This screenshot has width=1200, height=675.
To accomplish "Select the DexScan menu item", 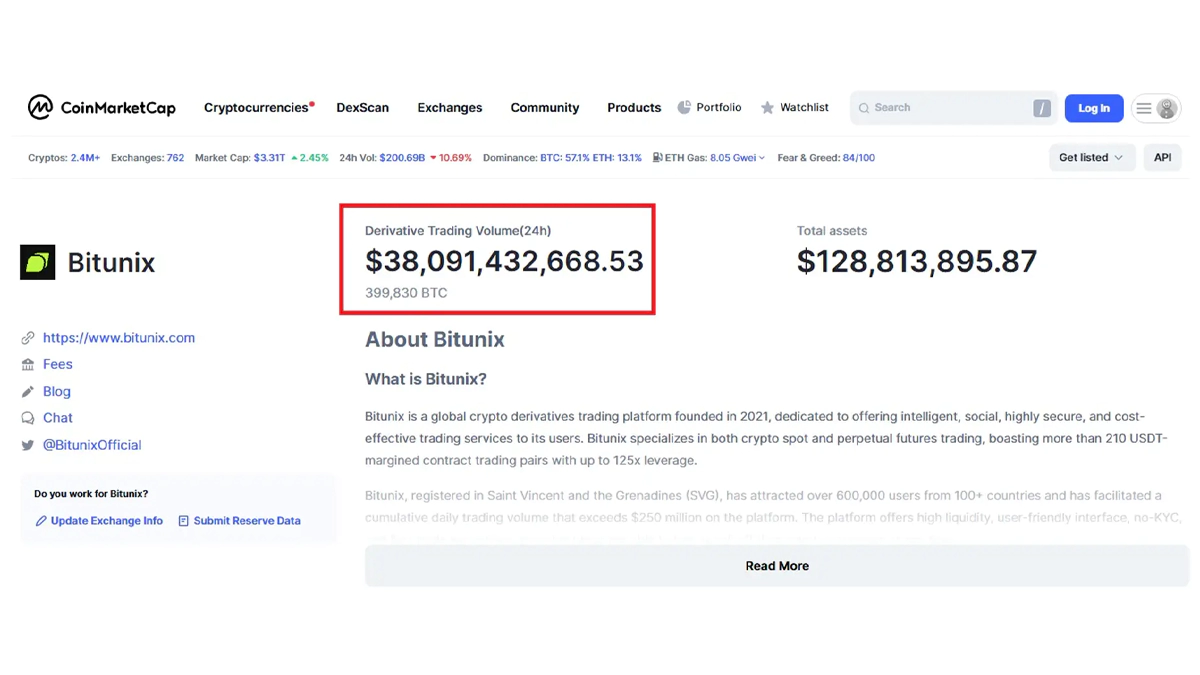I will click(x=362, y=108).
